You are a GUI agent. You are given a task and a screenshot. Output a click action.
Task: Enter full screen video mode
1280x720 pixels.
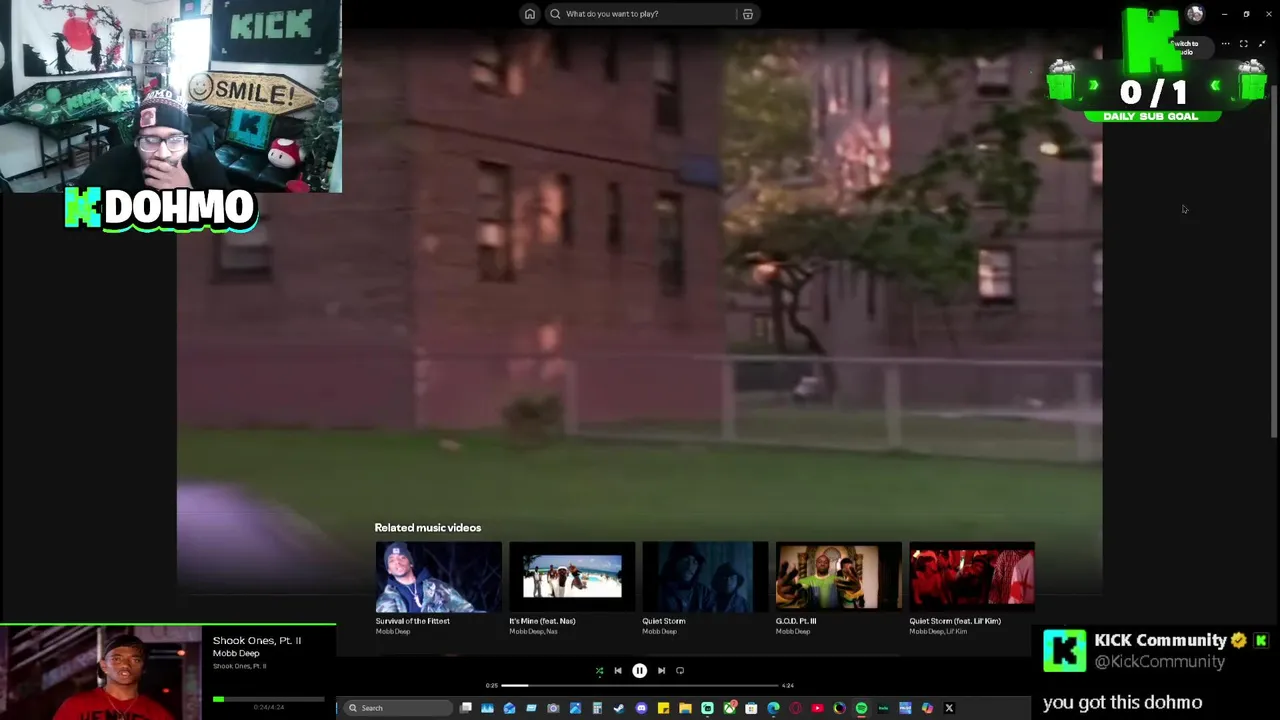click(1243, 44)
